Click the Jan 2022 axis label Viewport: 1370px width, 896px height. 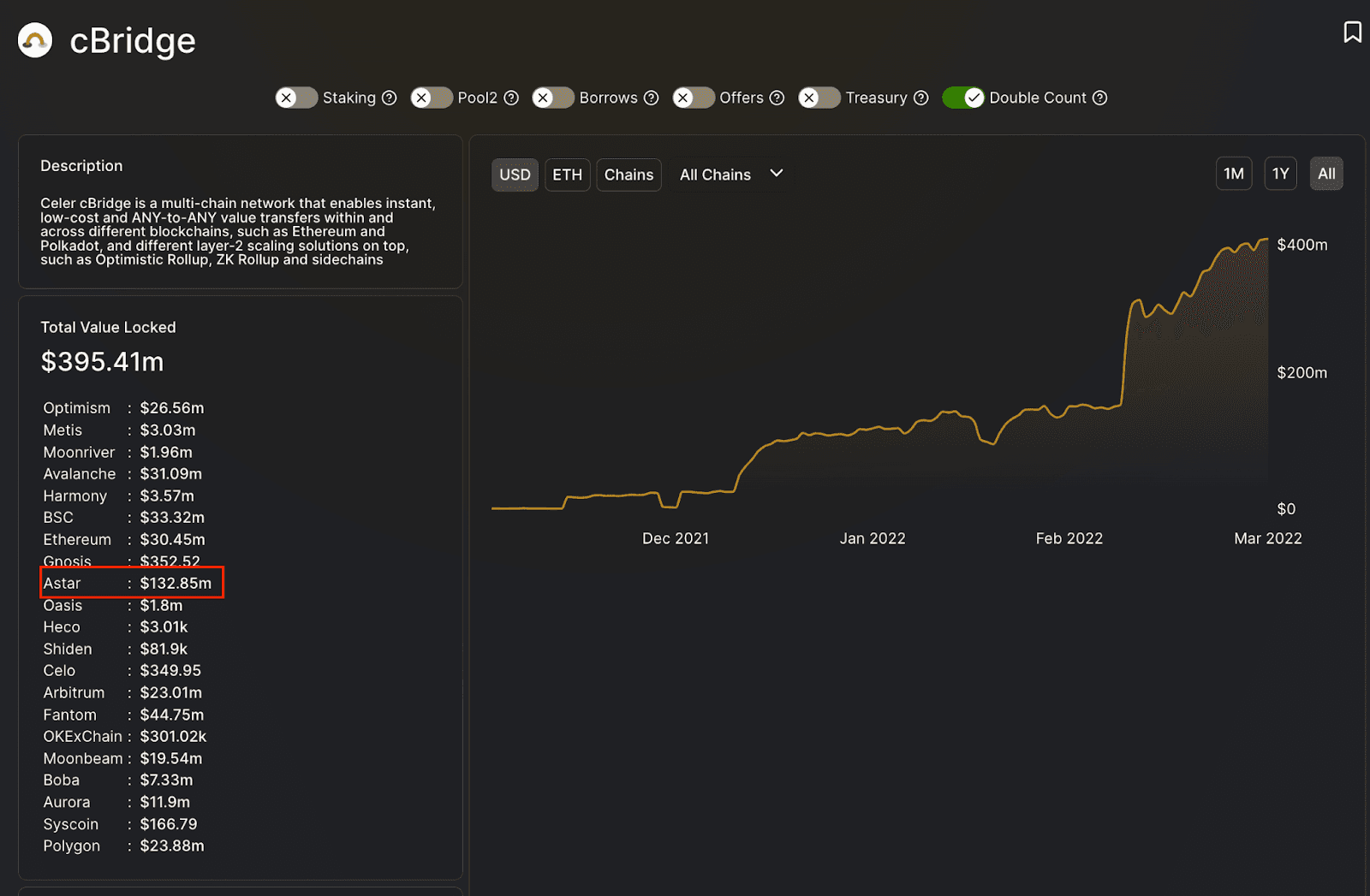click(873, 538)
